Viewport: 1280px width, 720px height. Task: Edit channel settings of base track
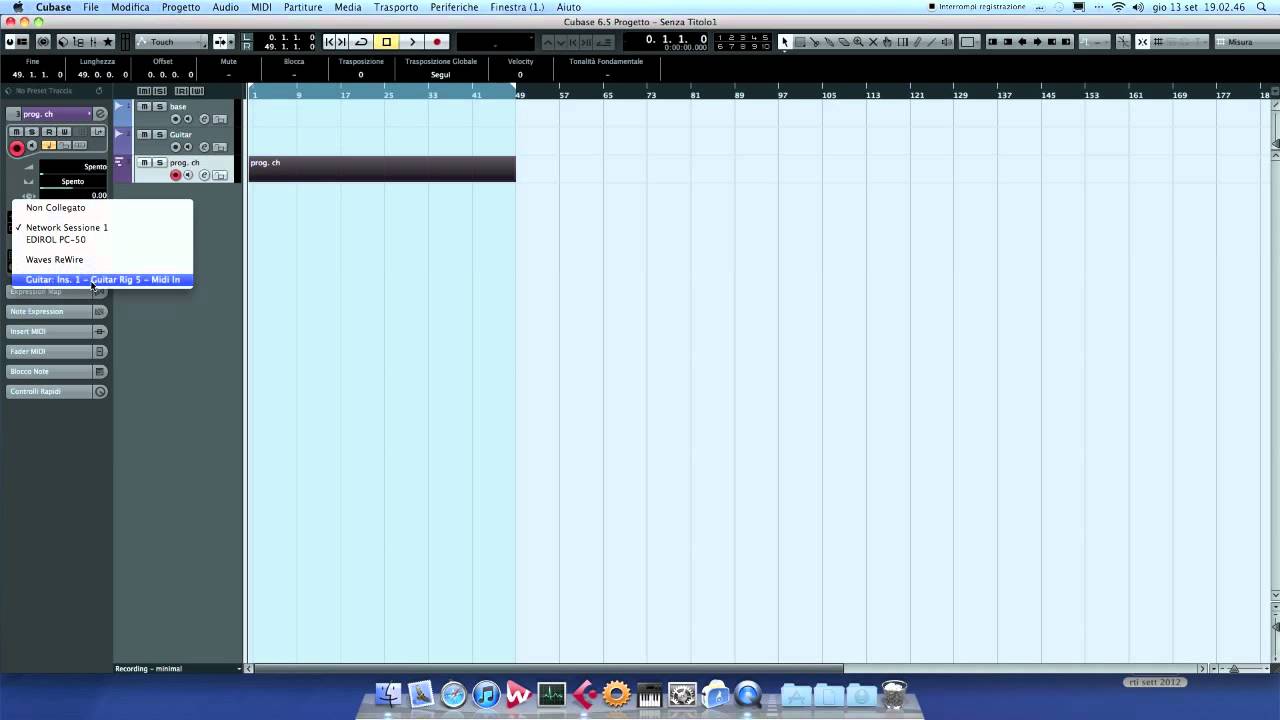[204, 119]
